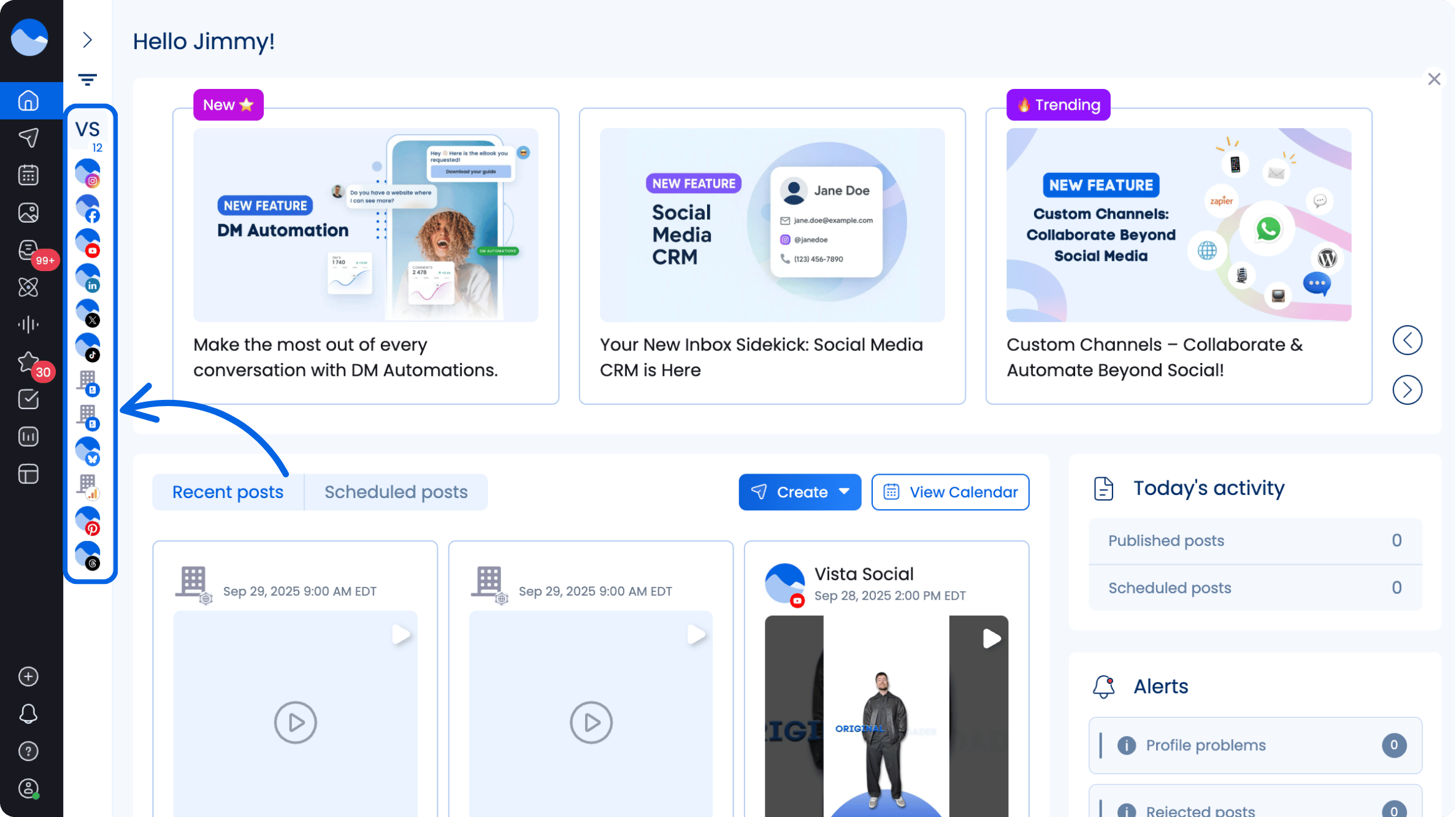Open the Help question mark icon

[x=29, y=751]
